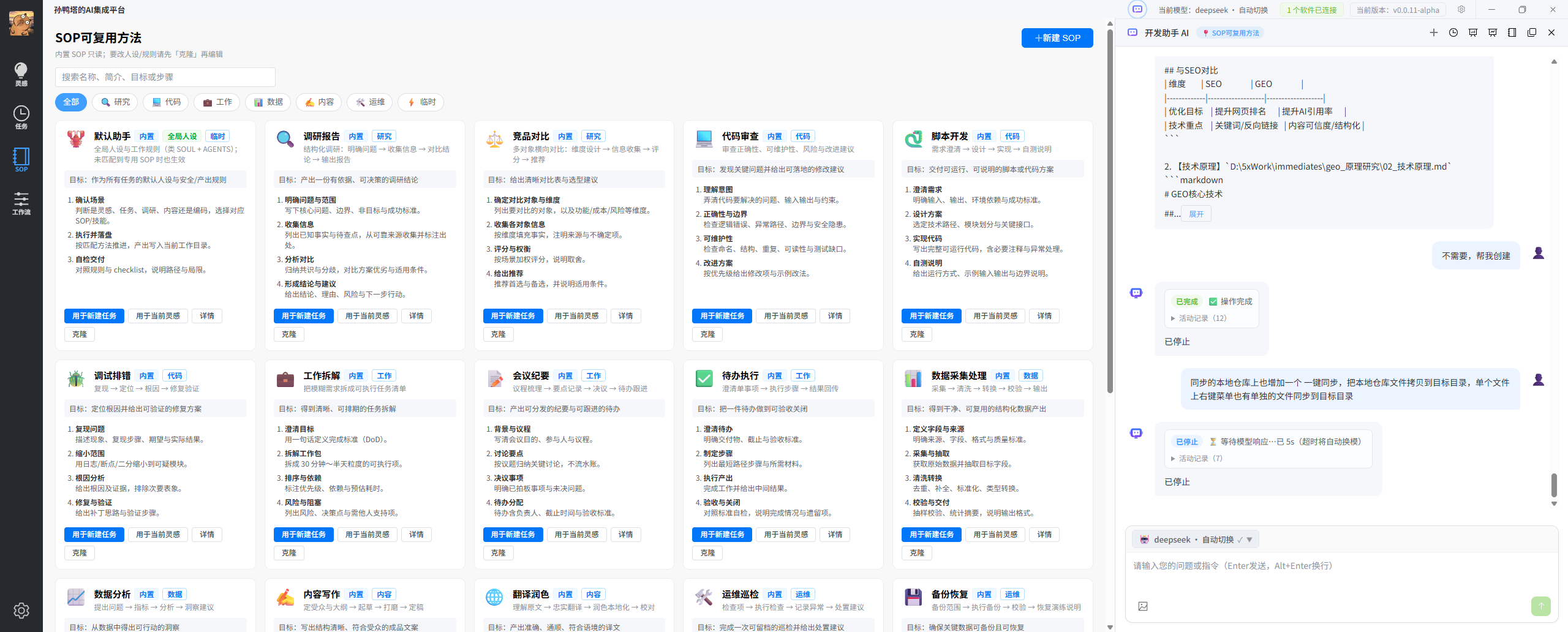Filter SOPs by 代码
This screenshot has width=1568, height=632.
(166, 102)
